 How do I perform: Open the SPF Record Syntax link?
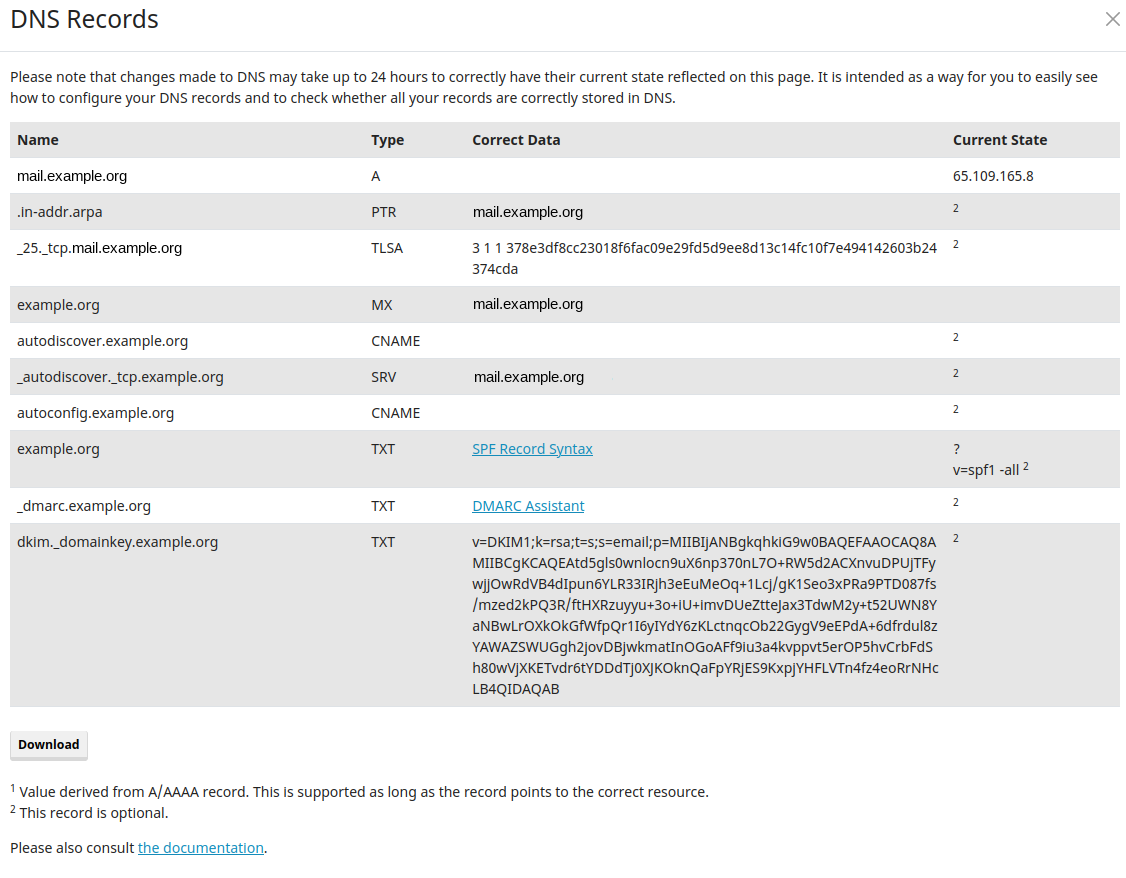532,449
